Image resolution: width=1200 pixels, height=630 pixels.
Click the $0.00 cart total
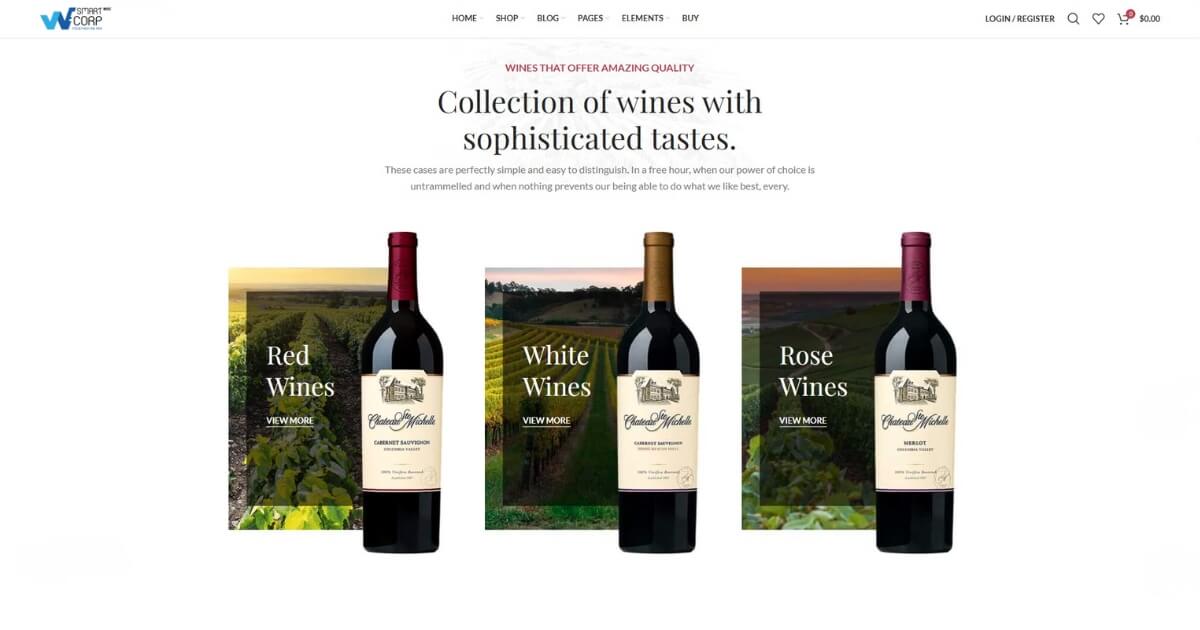point(1150,19)
